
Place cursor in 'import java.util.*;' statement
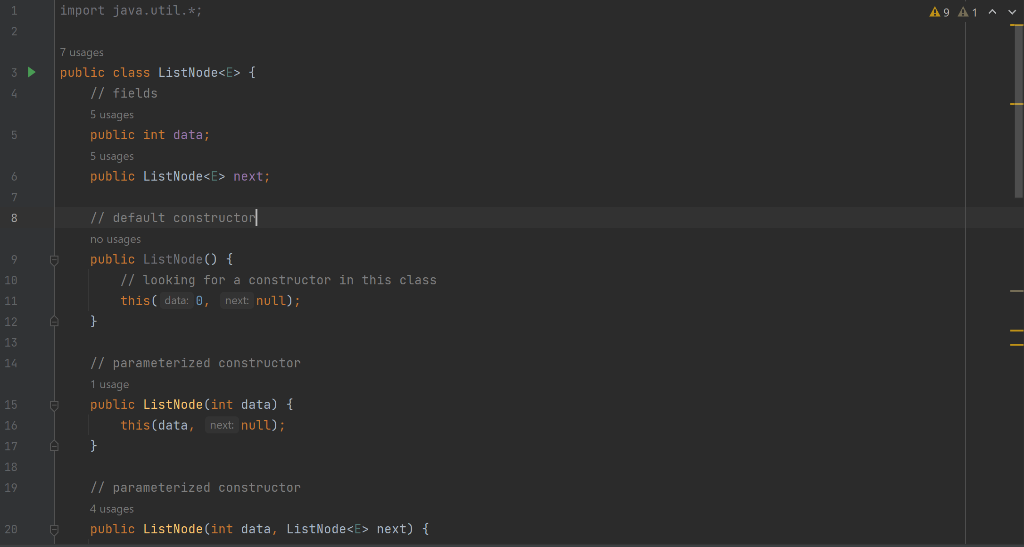tap(131, 10)
